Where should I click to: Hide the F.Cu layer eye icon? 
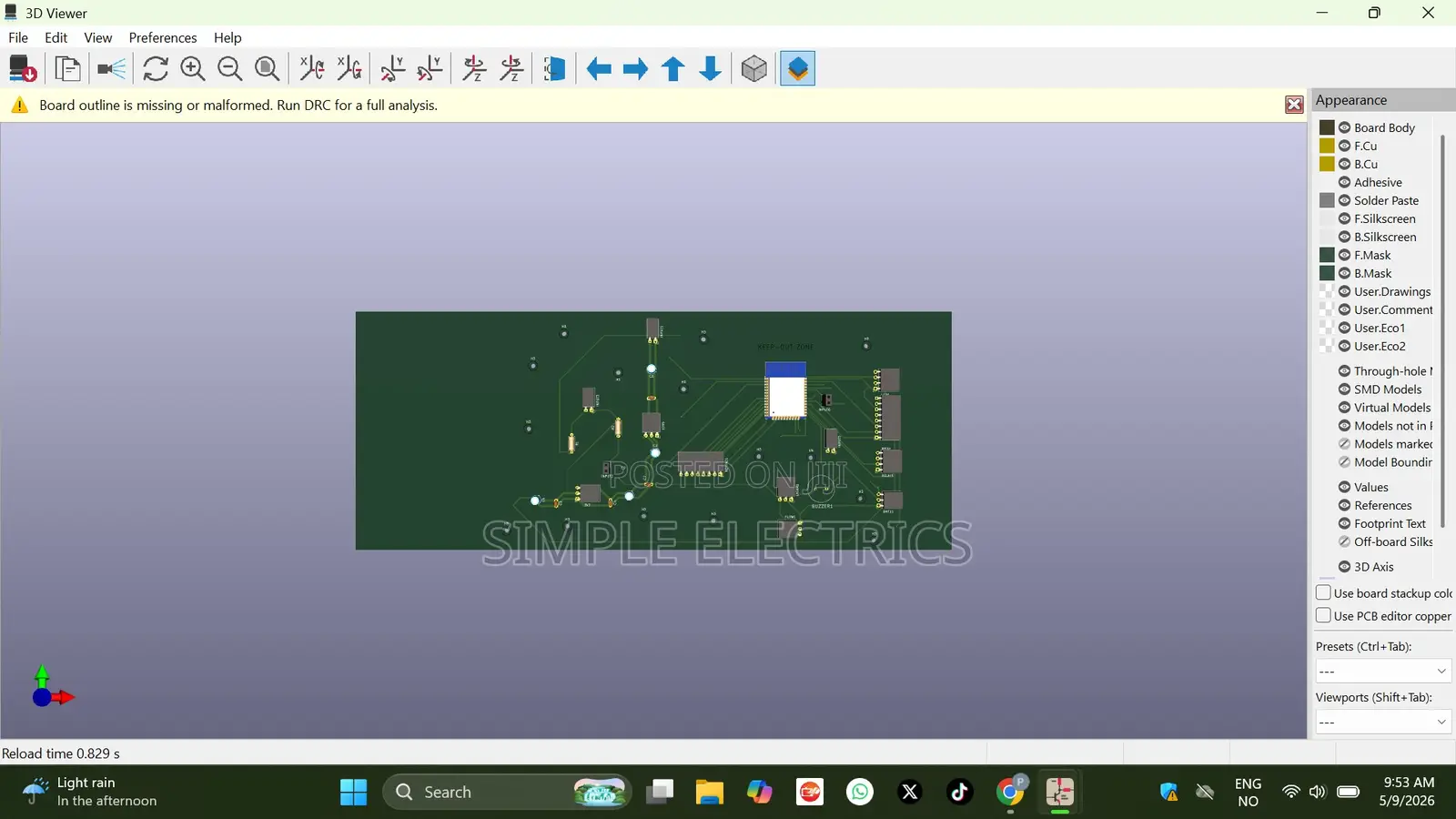1344,146
